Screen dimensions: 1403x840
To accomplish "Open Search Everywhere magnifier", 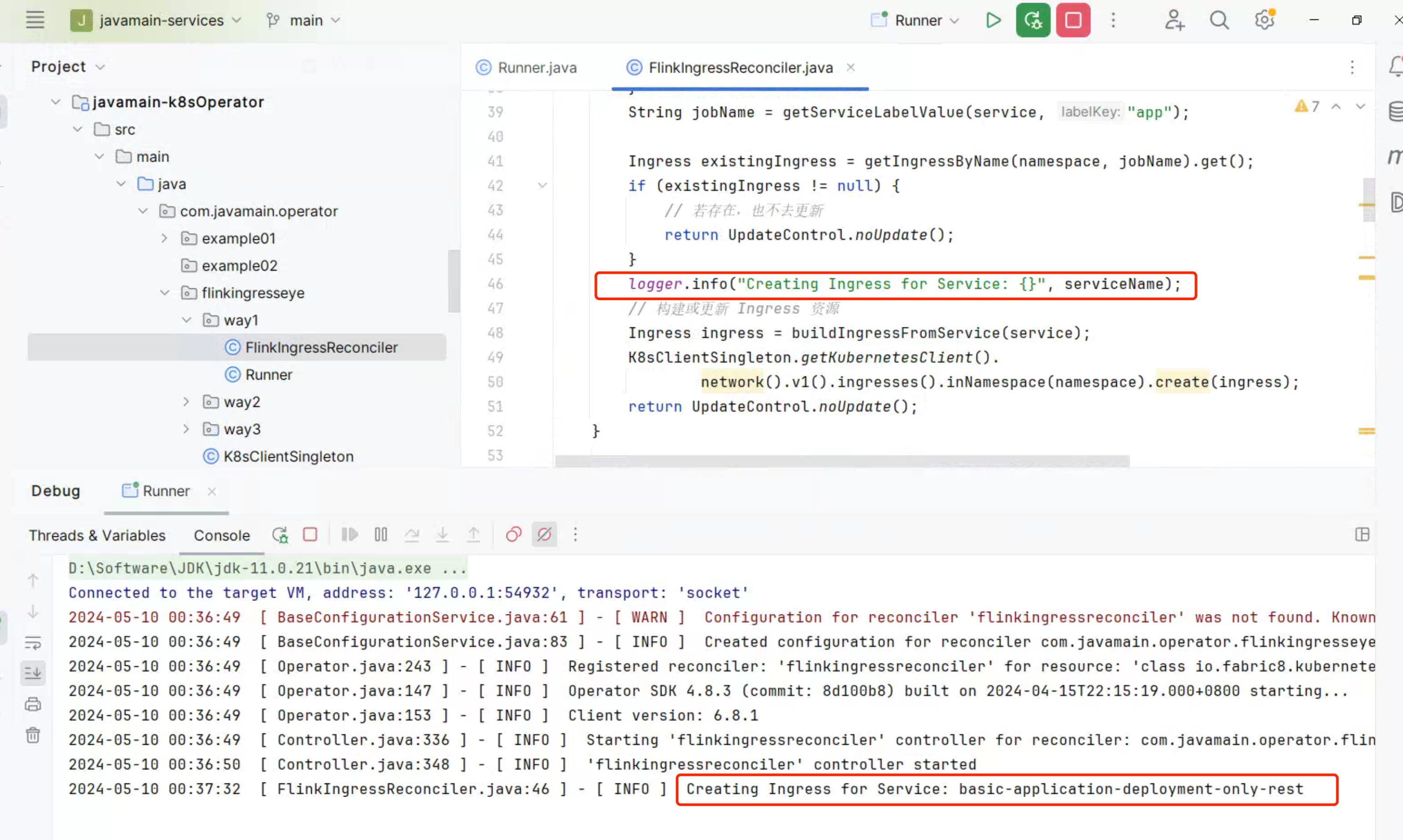I will [x=1219, y=20].
